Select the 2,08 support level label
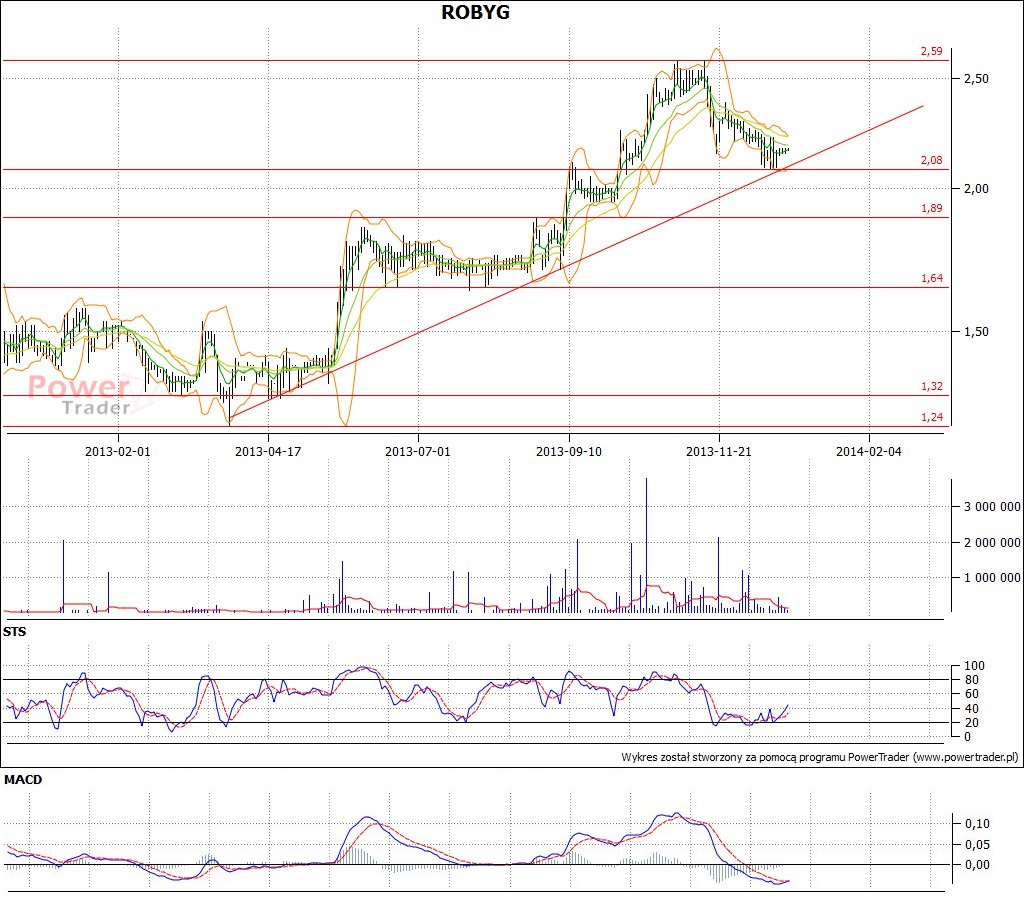 point(932,160)
